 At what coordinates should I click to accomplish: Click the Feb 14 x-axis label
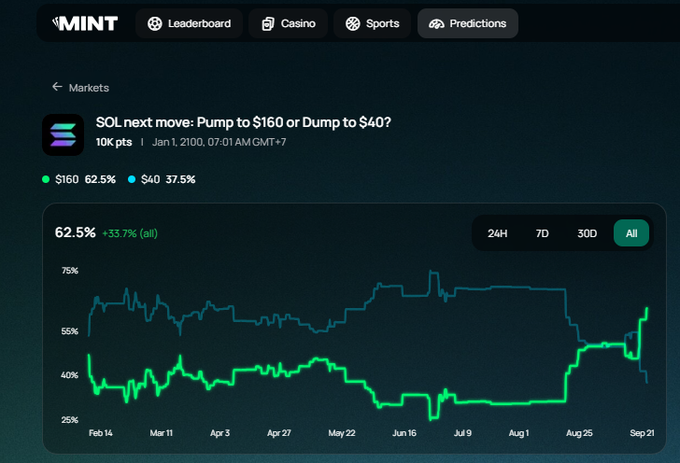101,433
